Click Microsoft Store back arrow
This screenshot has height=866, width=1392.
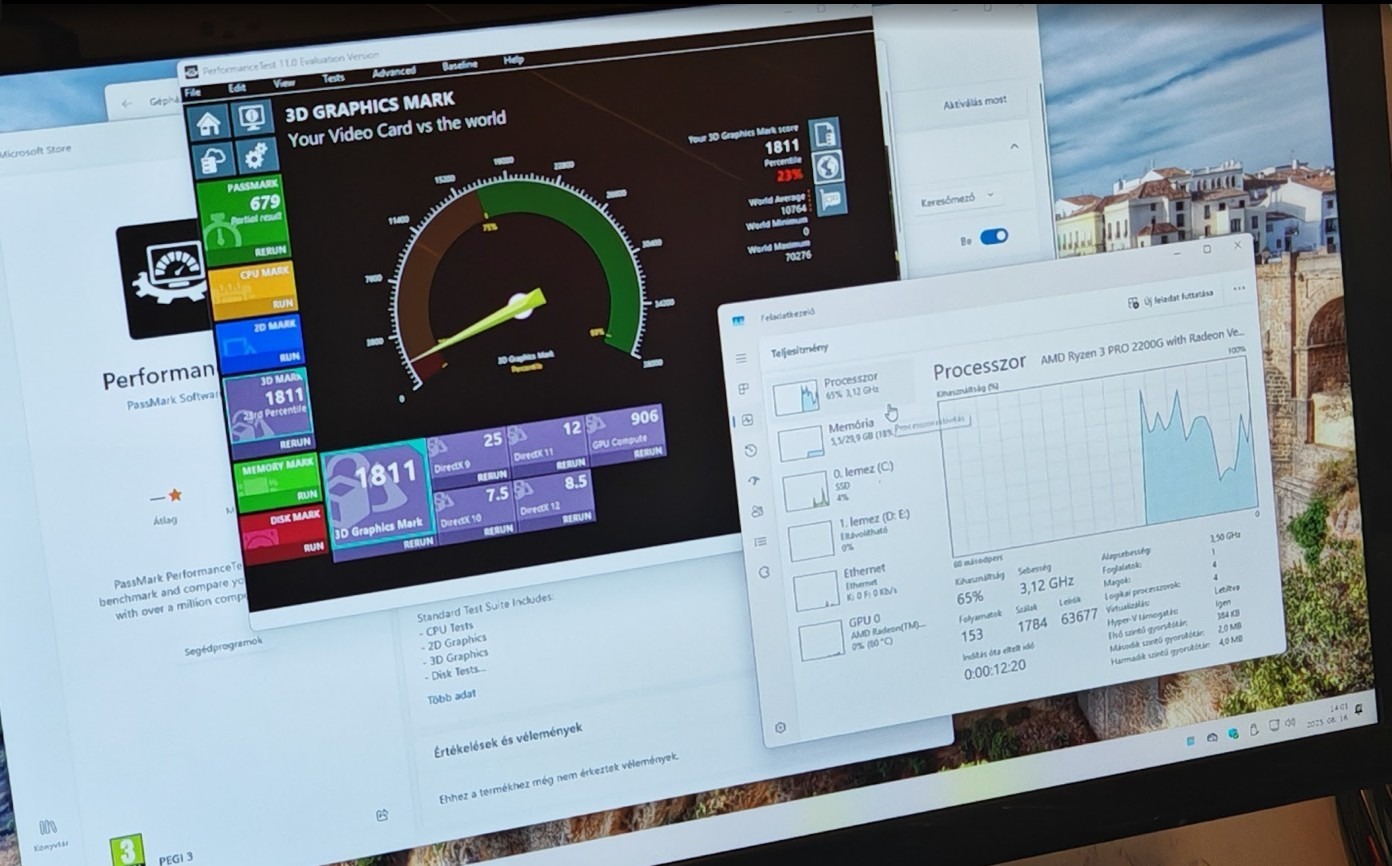point(126,102)
